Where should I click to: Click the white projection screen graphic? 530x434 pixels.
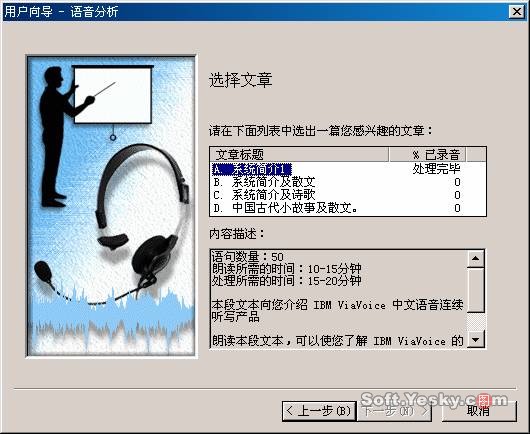point(113,94)
